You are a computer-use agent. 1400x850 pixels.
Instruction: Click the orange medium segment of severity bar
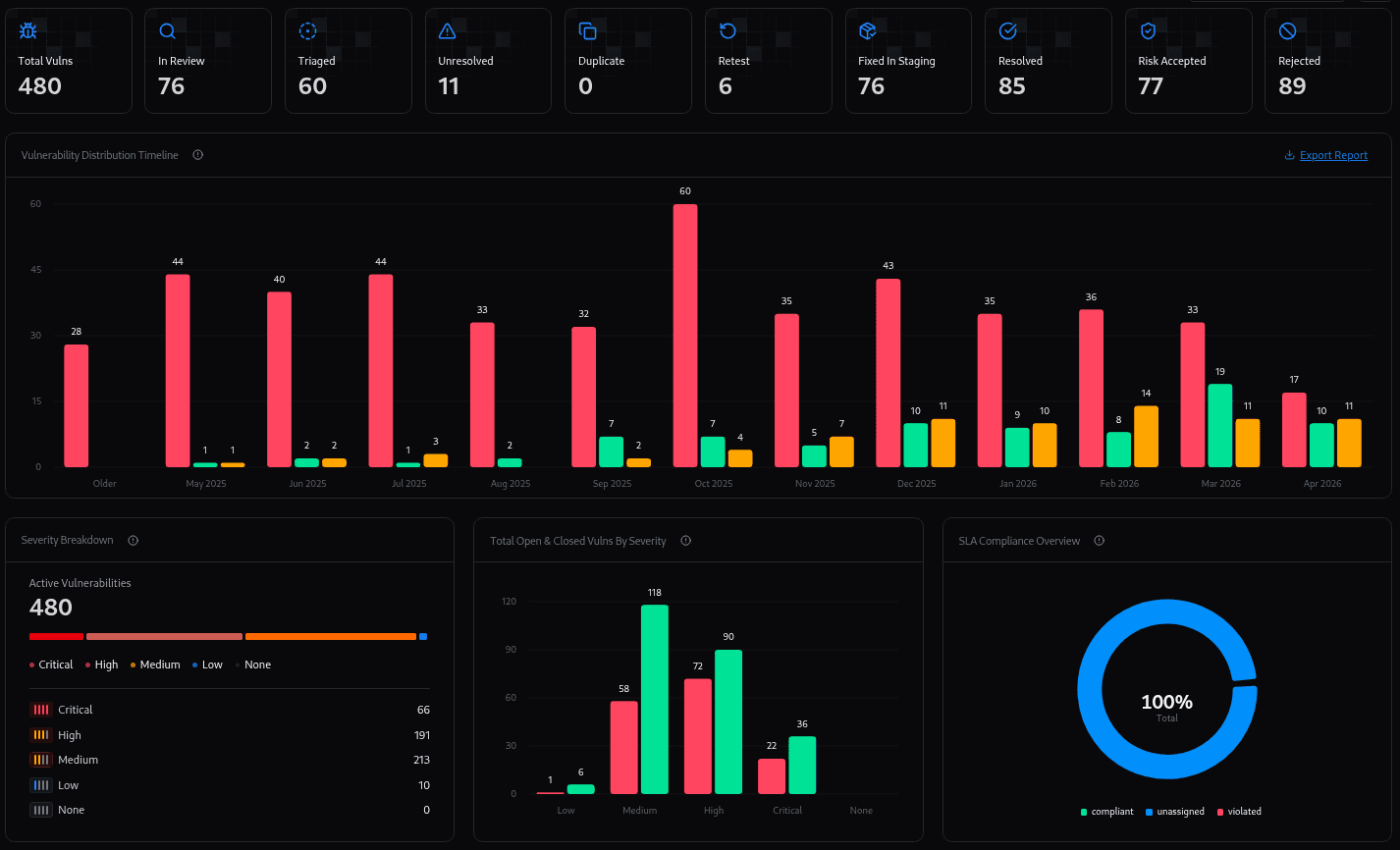point(331,637)
